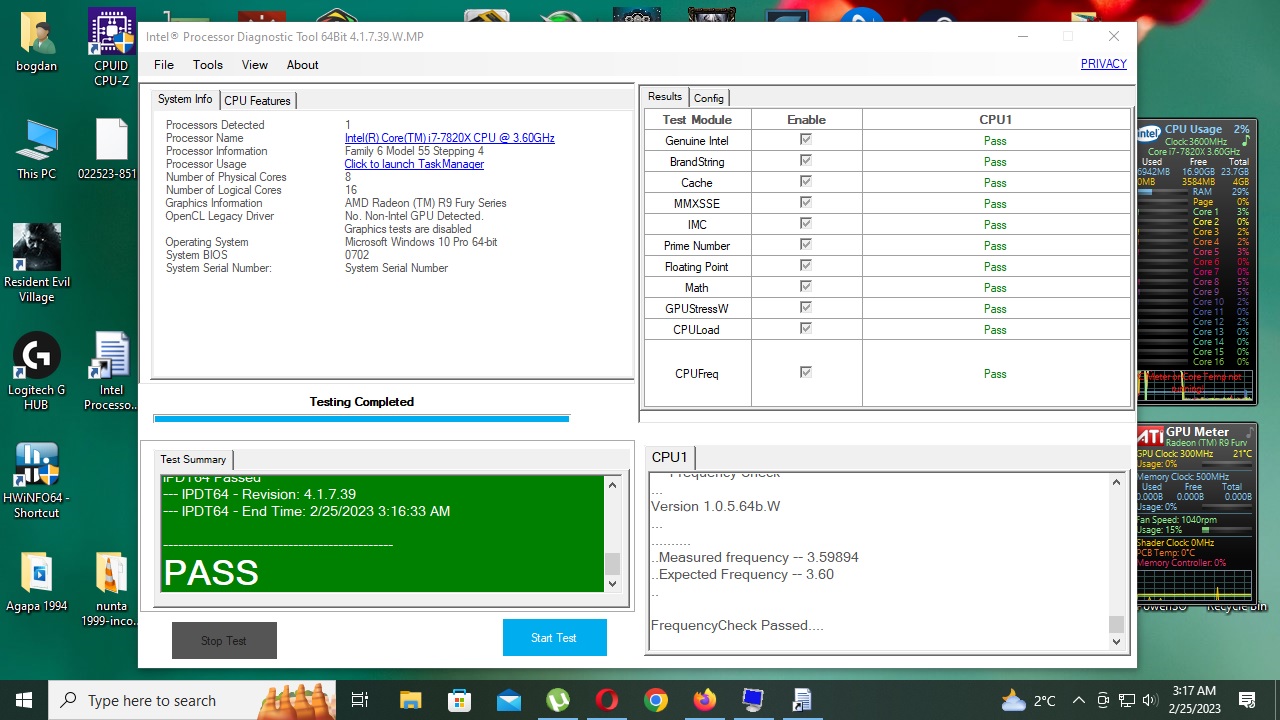Open the notification center icon
This screenshot has width=1280, height=720.
point(1247,700)
